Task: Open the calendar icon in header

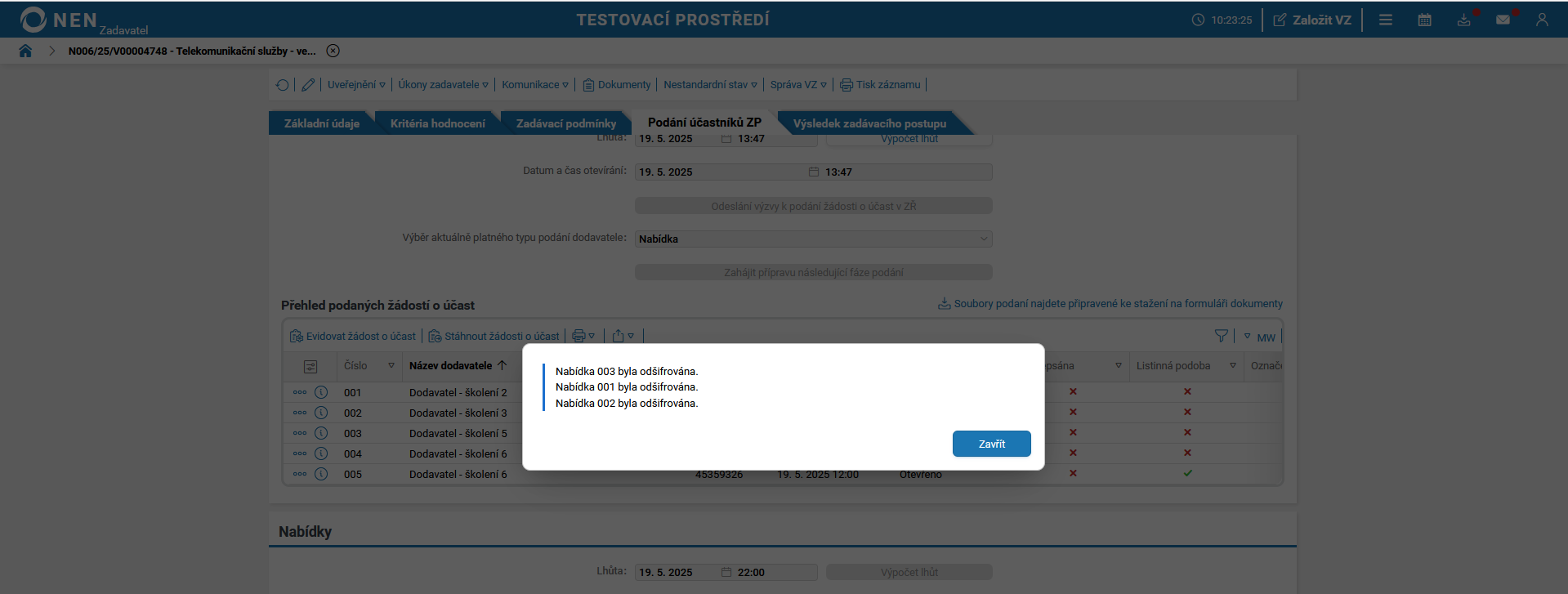Action: coord(1425,20)
